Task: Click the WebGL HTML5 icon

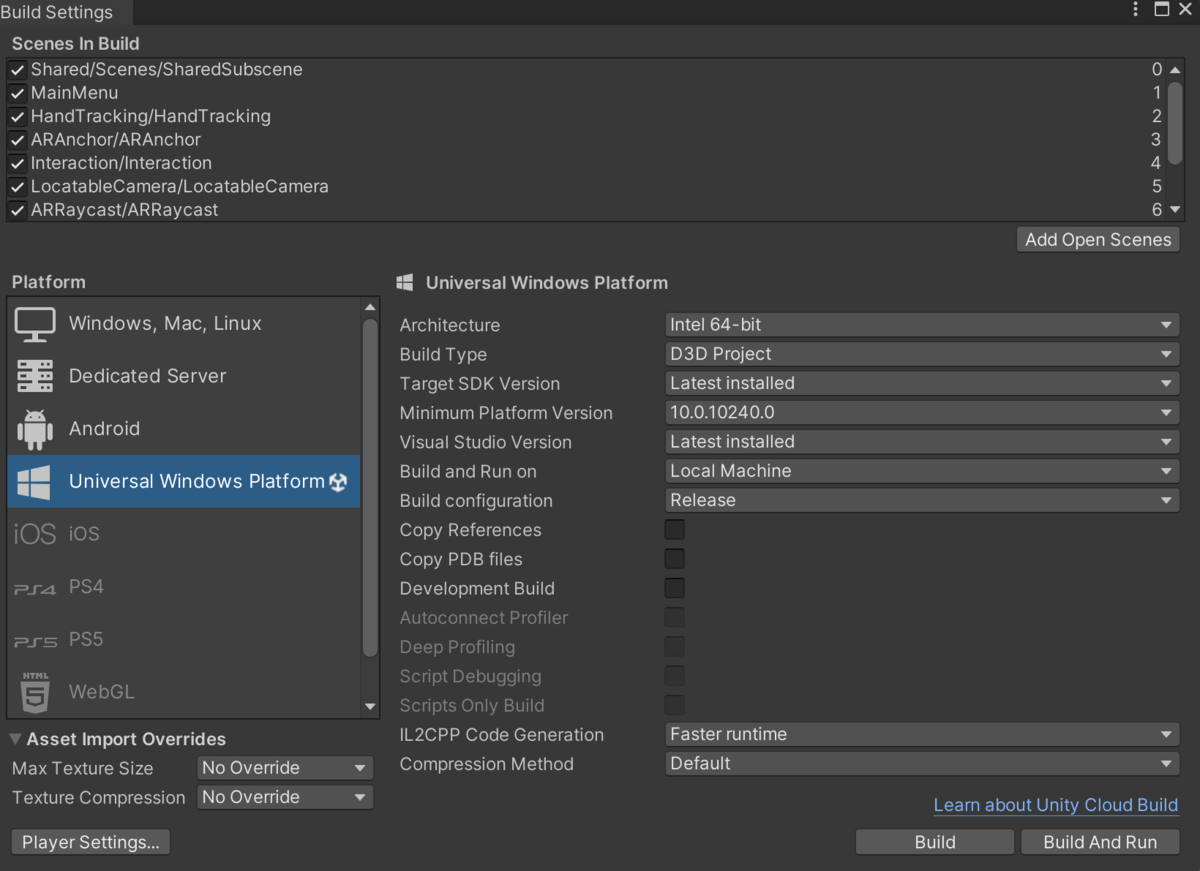Action: click(35, 692)
